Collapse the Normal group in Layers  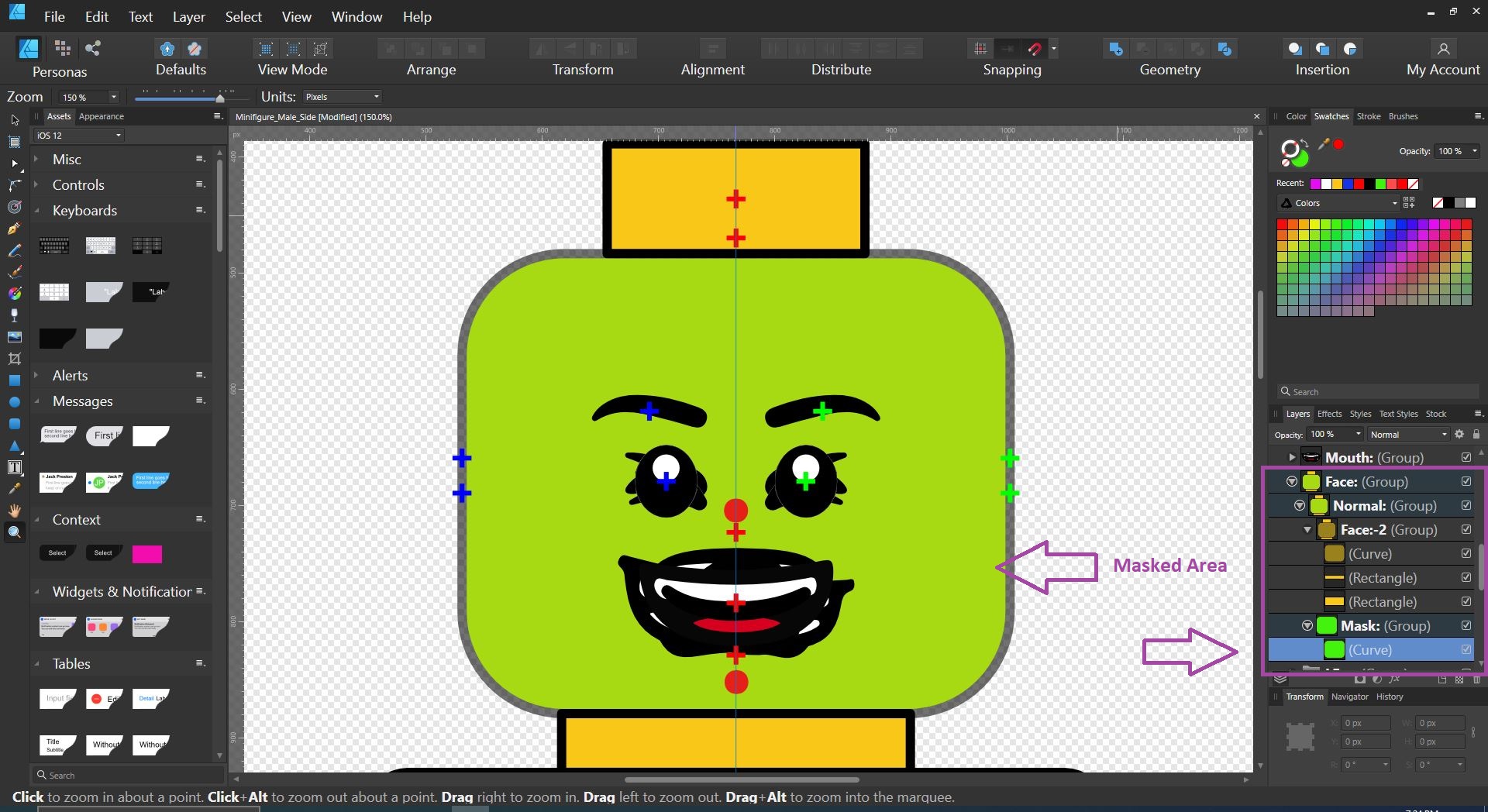pos(1300,505)
